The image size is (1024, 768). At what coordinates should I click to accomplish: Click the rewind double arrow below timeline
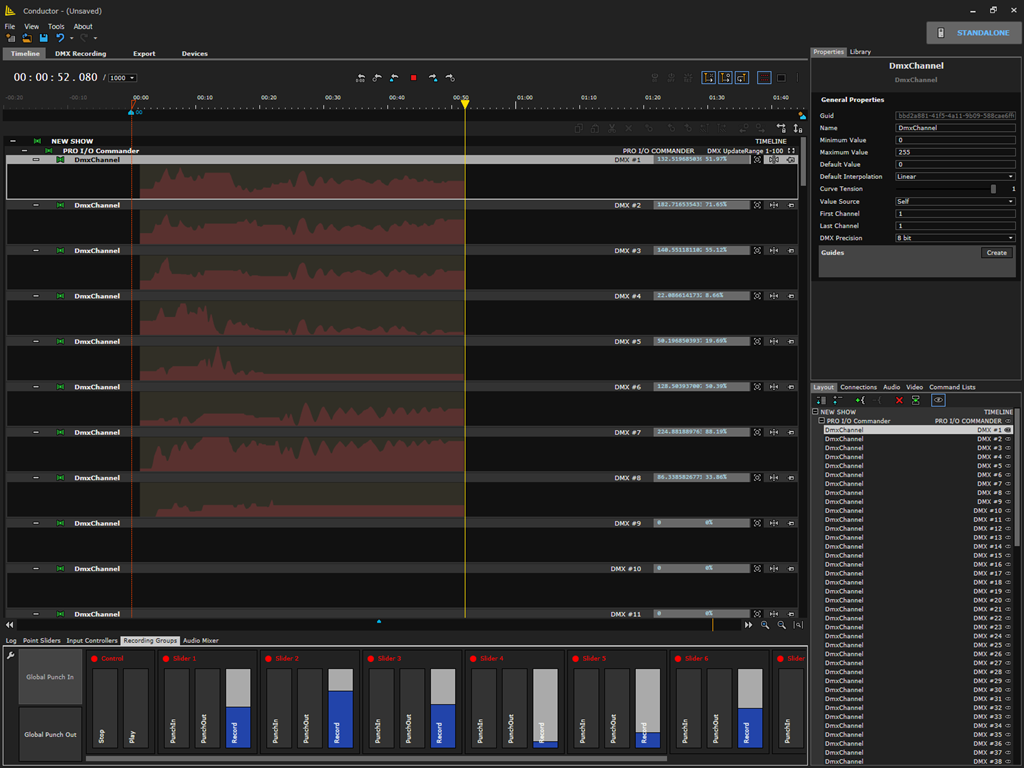coord(10,625)
